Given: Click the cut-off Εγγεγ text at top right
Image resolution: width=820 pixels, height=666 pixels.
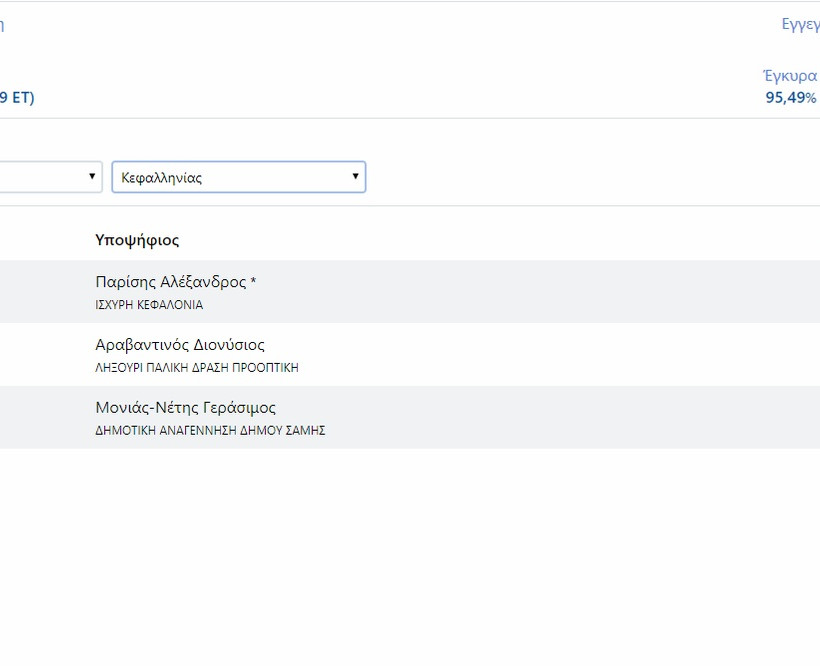Looking at the screenshot, I should pyautogui.click(x=800, y=24).
